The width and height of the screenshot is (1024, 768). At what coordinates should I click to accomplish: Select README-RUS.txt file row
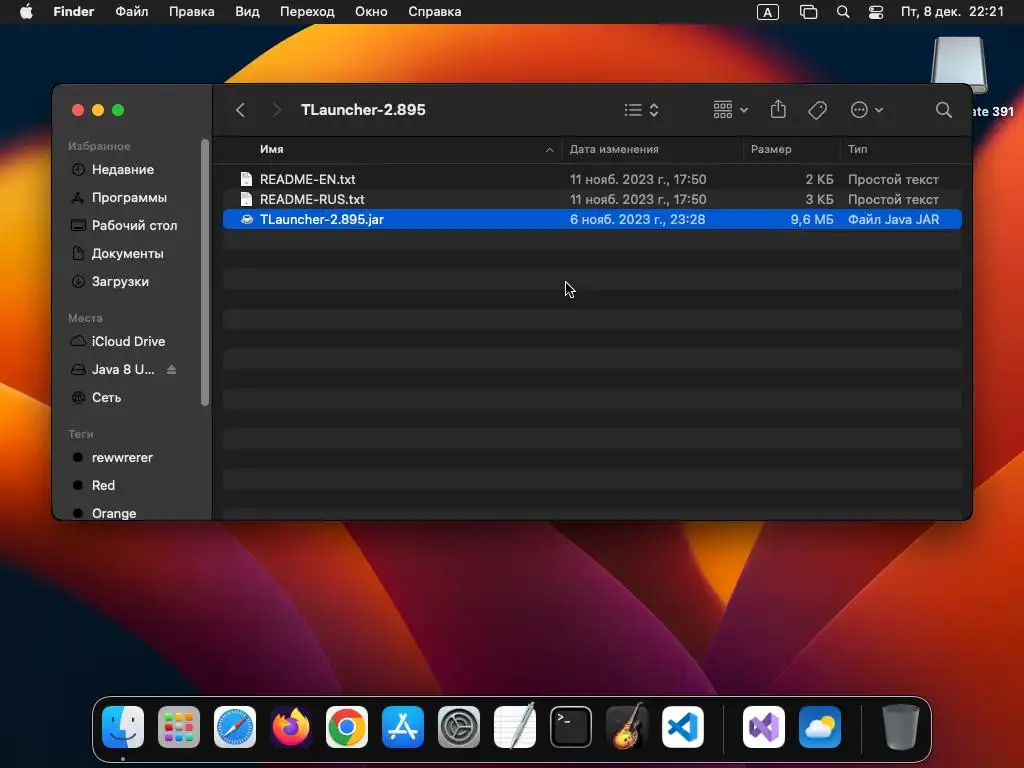592,199
